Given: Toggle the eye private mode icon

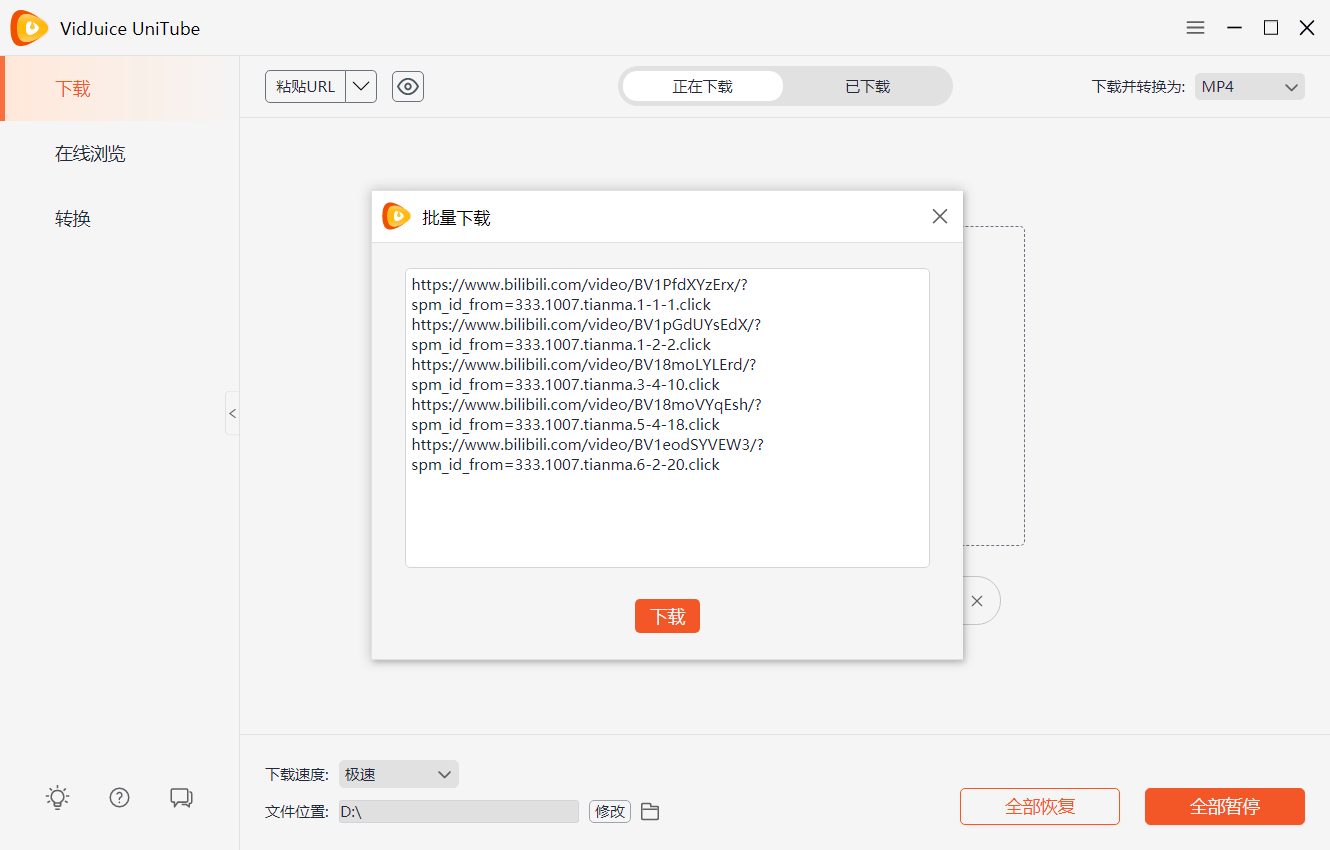Looking at the screenshot, I should pos(408,87).
